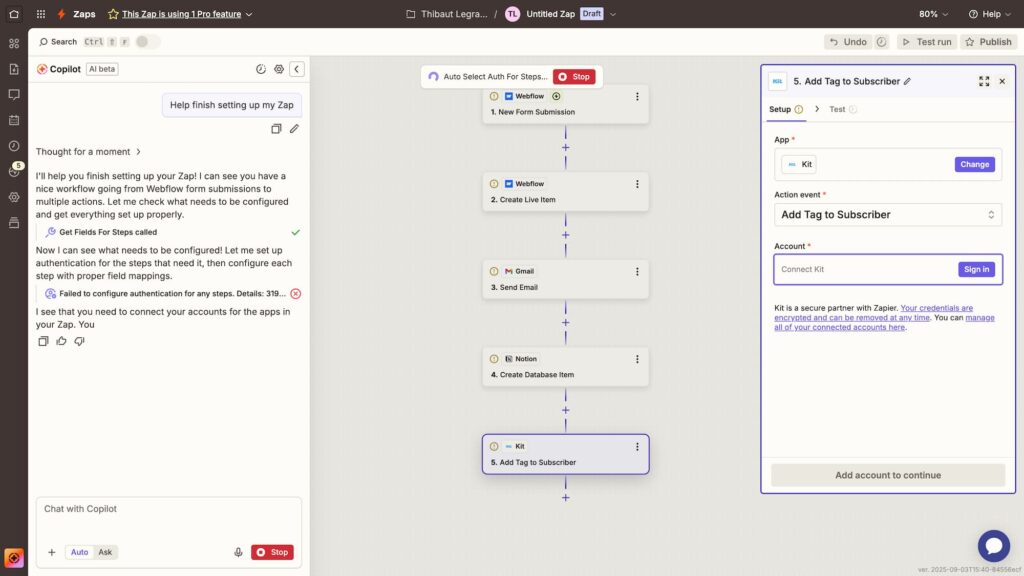Click the microphone icon in the chat box
The image size is (1024, 576).
[x=237, y=551]
